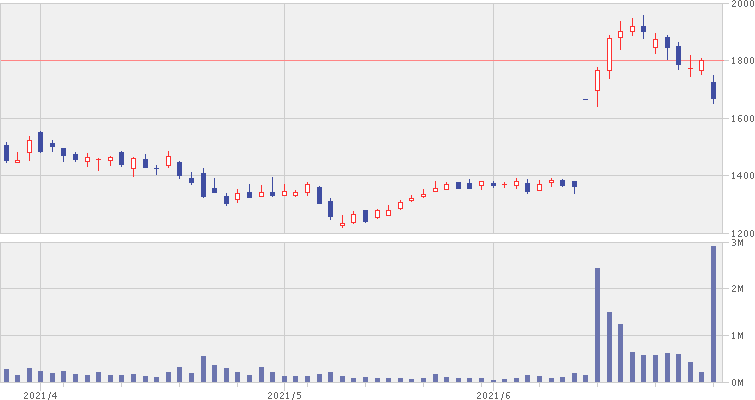Select the 1400 price axis label
This screenshot has width=755, height=400.
[741, 176]
